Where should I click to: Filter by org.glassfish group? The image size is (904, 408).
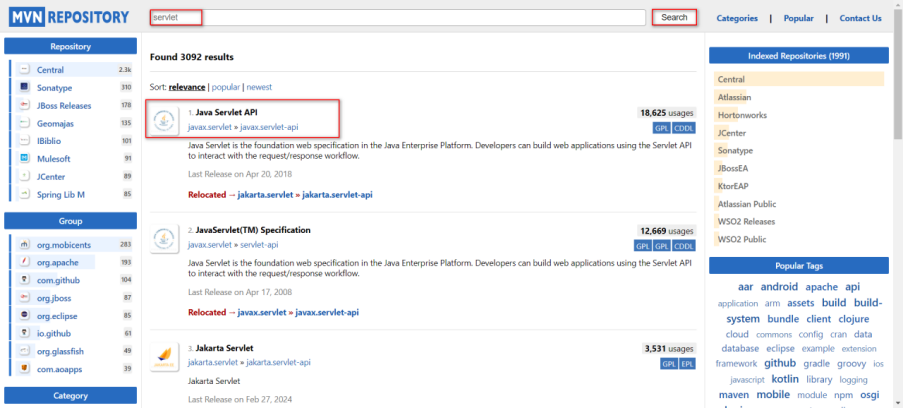coord(60,351)
